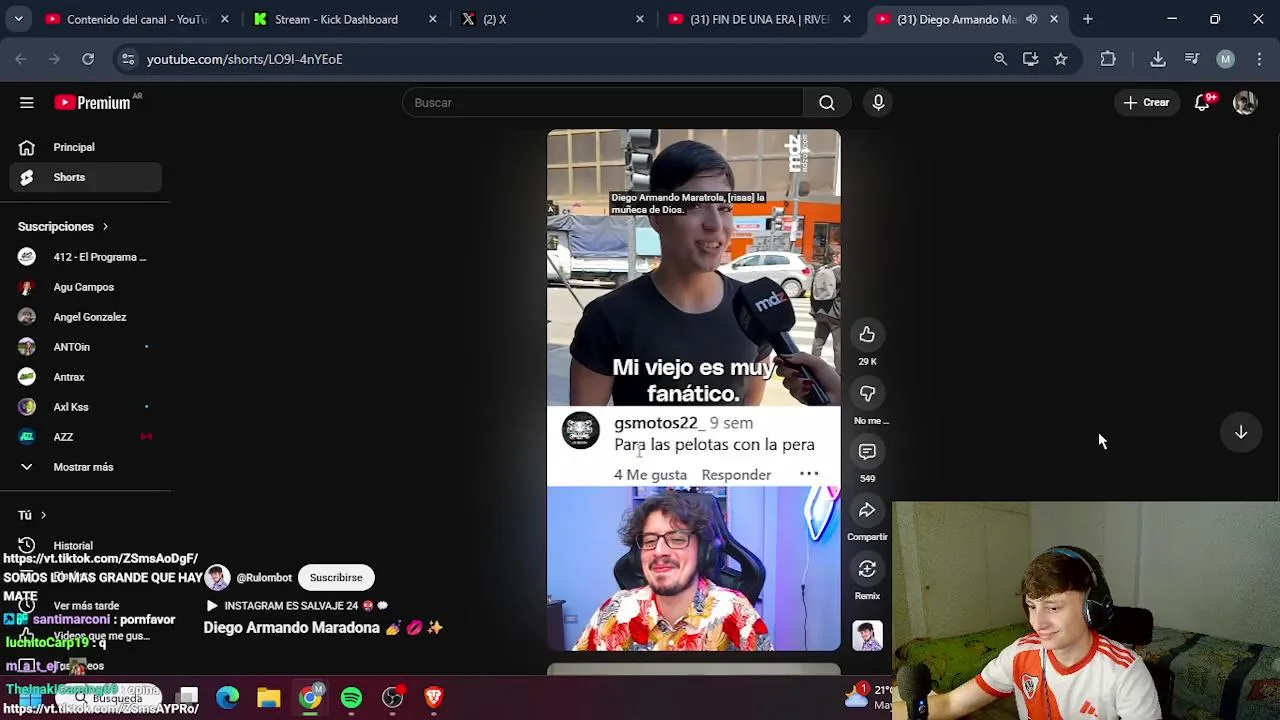Image resolution: width=1280 pixels, height=720 pixels.
Task: Close the Kick Dashboard tab
Action: click(x=432, y=19)
